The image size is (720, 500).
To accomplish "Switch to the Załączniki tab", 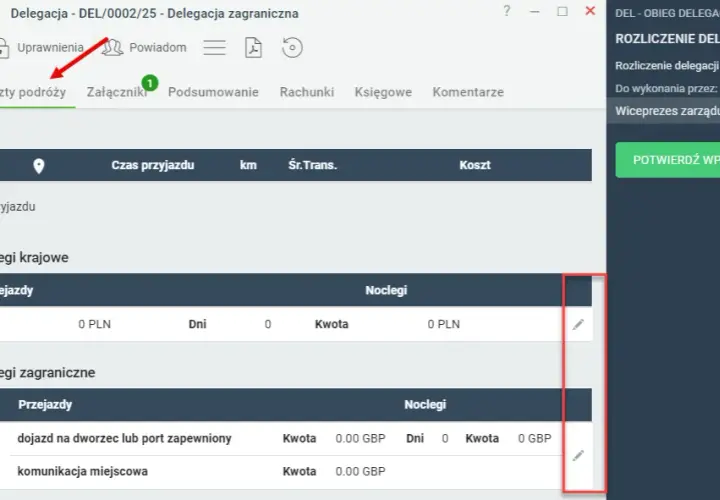I will coord(117,92).
